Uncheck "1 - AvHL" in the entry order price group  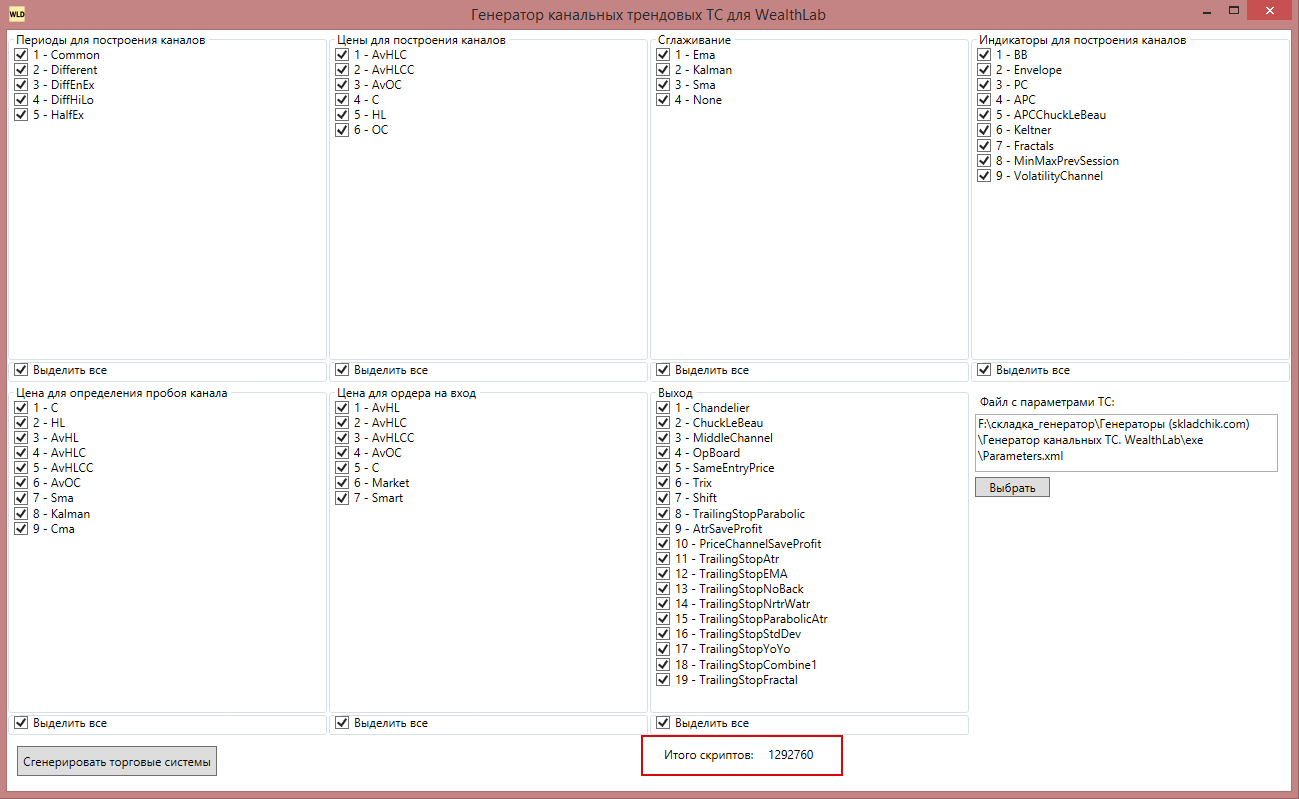342,408
